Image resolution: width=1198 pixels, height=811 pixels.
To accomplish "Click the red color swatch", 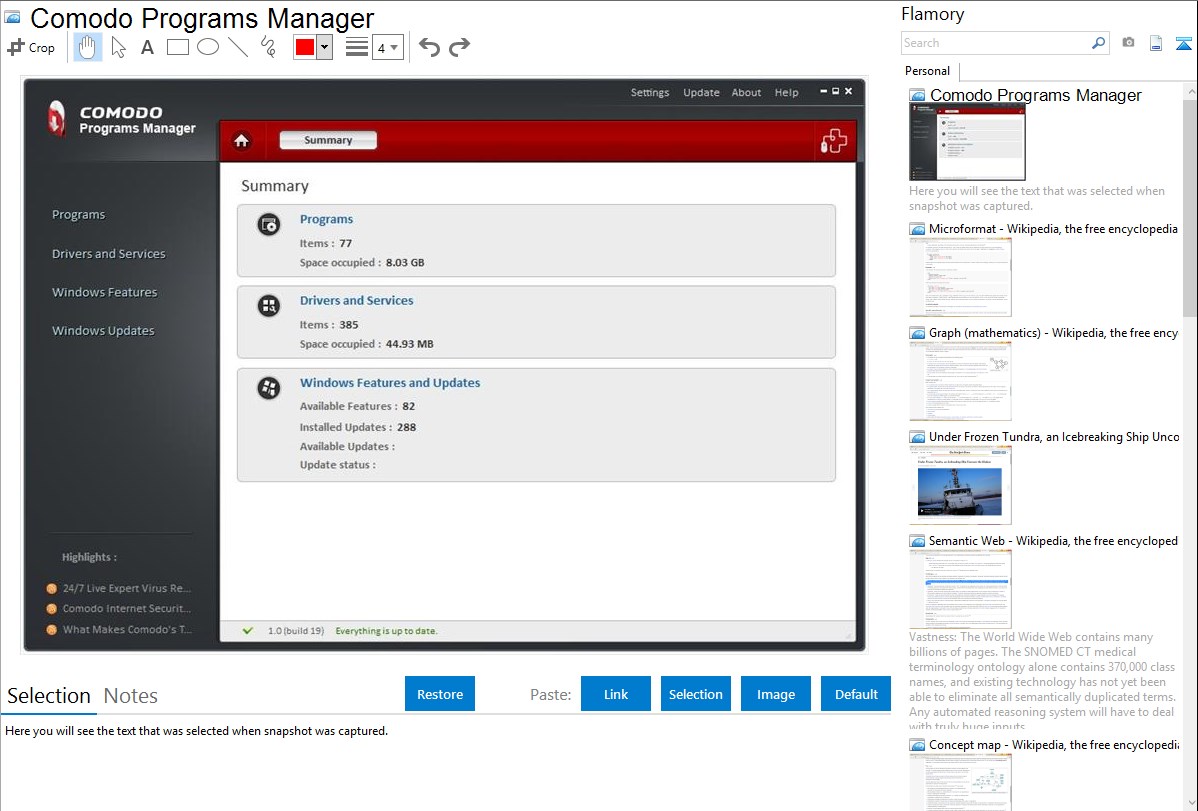I will click(305, 47).
